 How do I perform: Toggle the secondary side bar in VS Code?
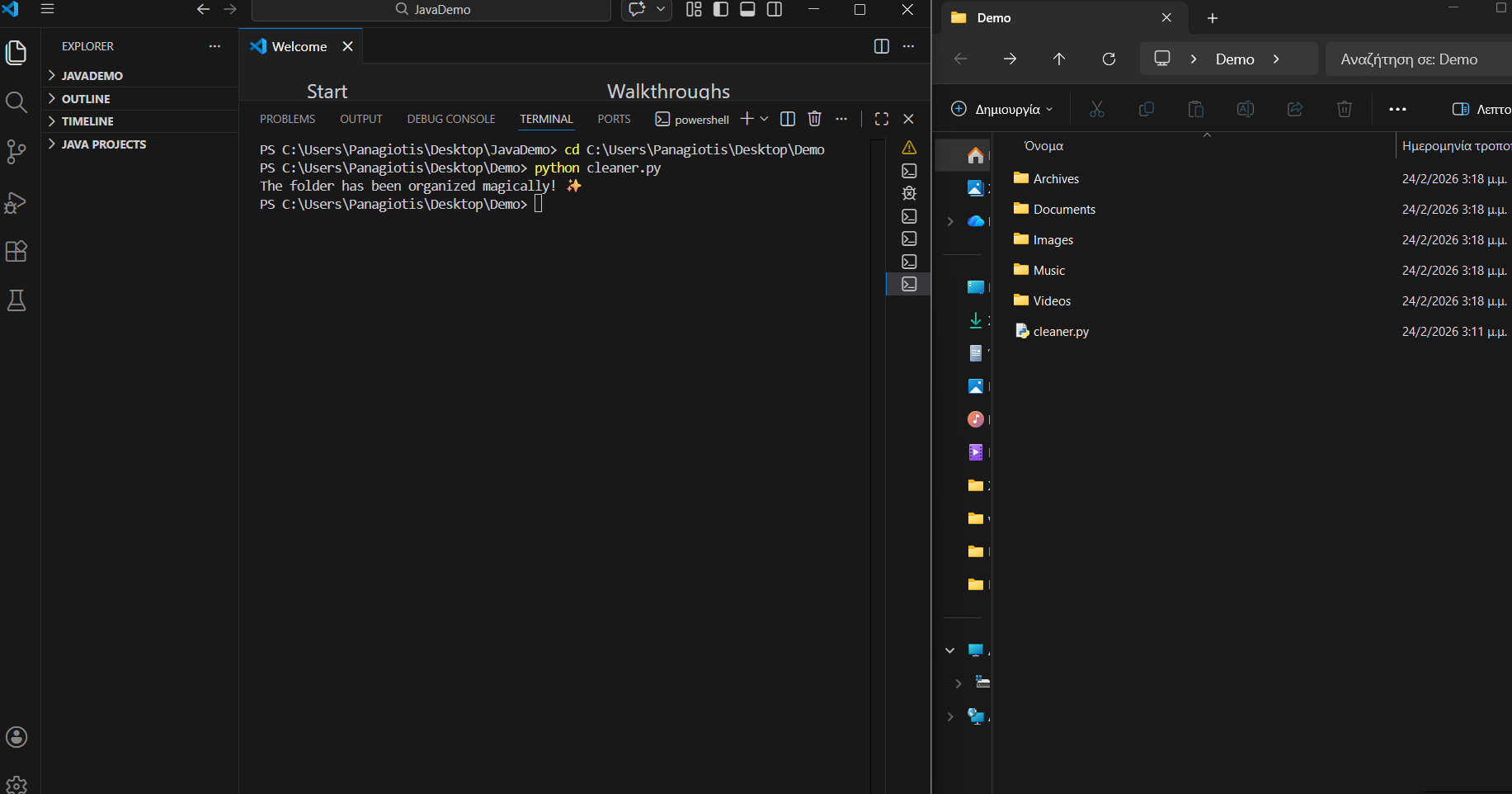click(775, 9)
